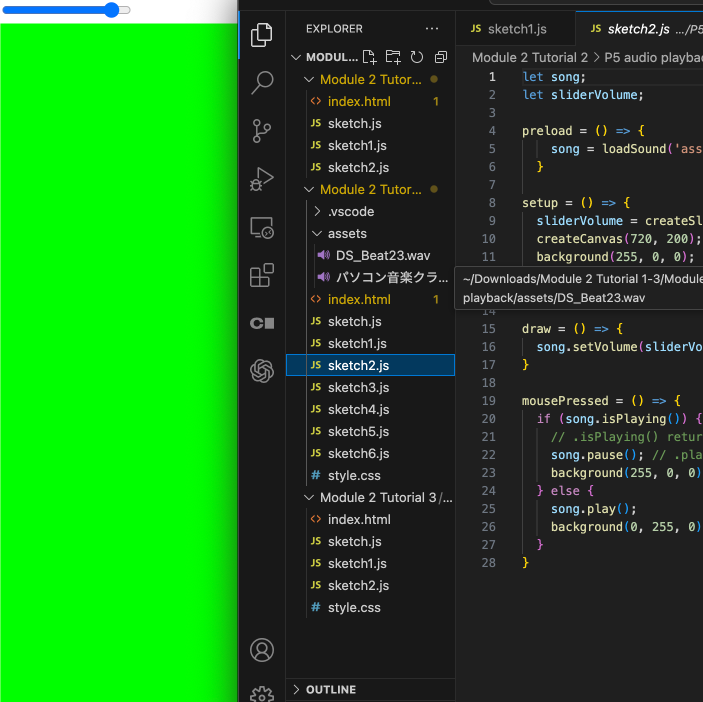Open the Manage settings gear
Image resolution: width=703 pixels, height=702 pixels.
262,694
